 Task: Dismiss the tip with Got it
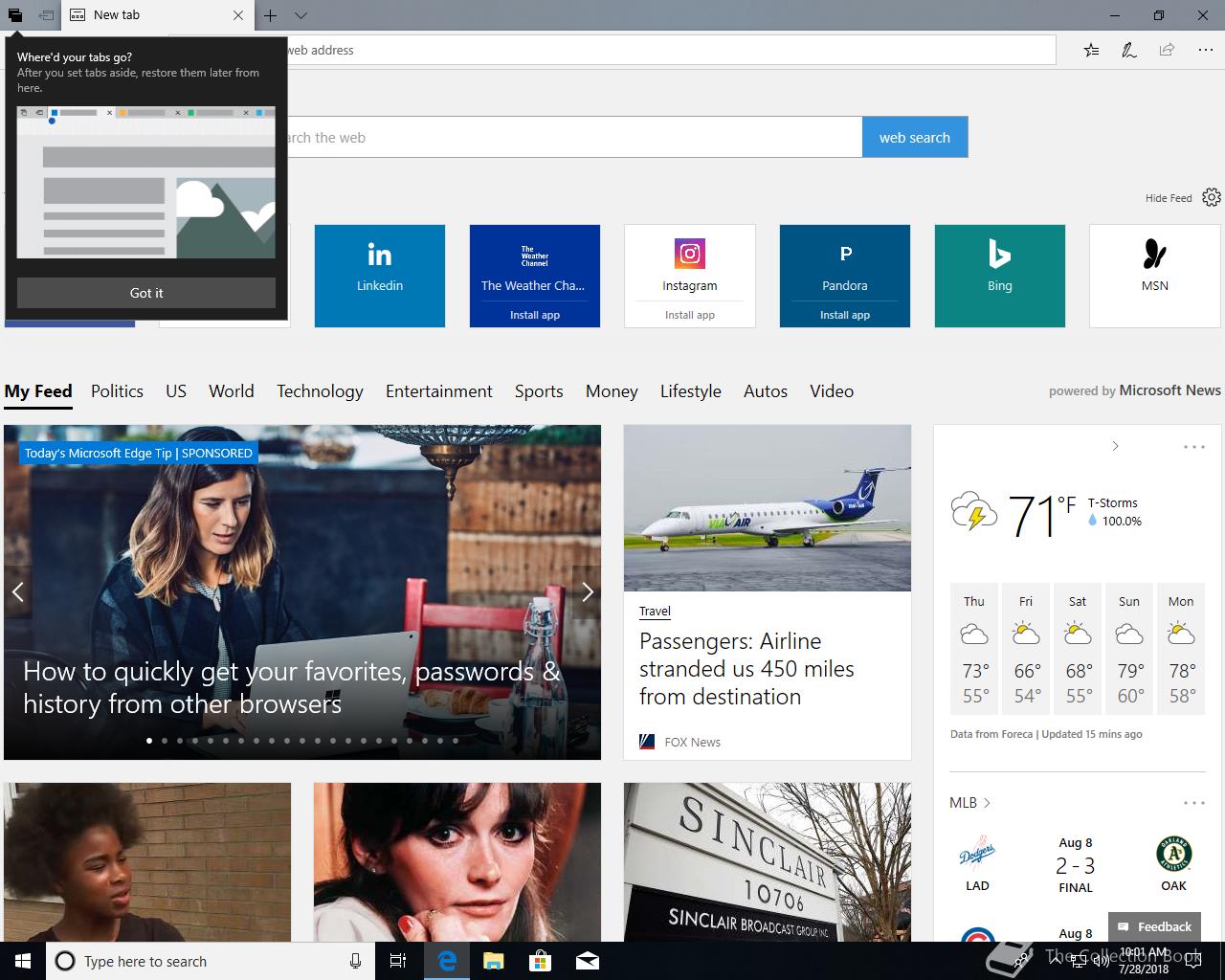(x=146, y=293)
